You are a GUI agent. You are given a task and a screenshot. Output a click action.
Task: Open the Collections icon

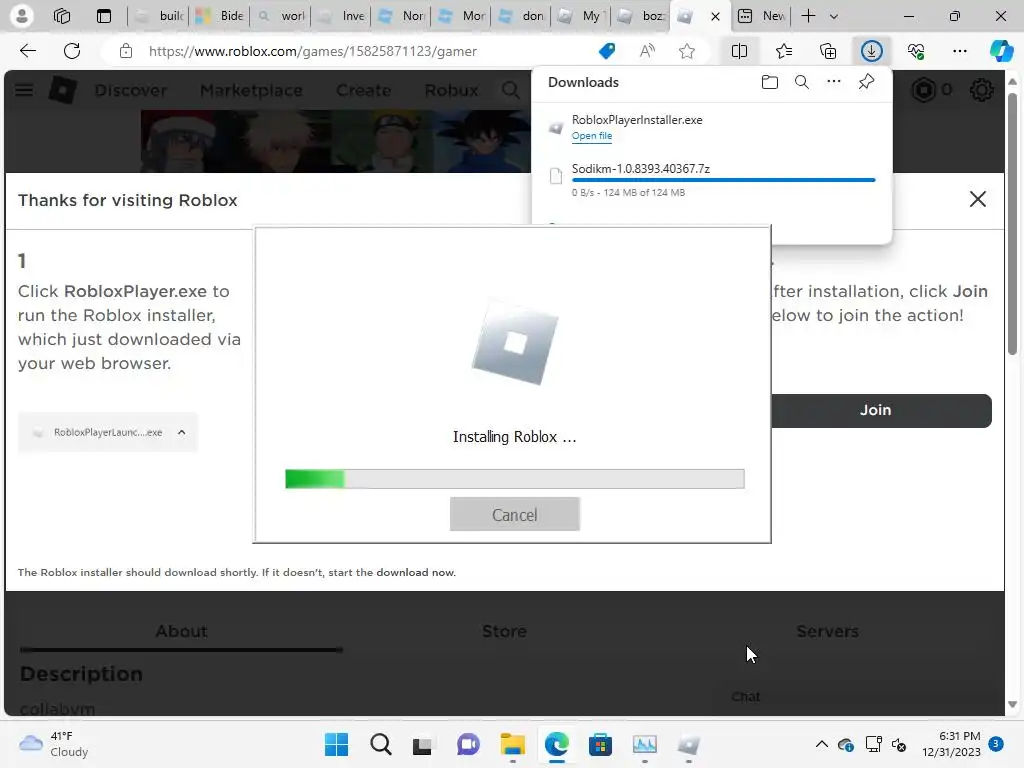(828, 51)
